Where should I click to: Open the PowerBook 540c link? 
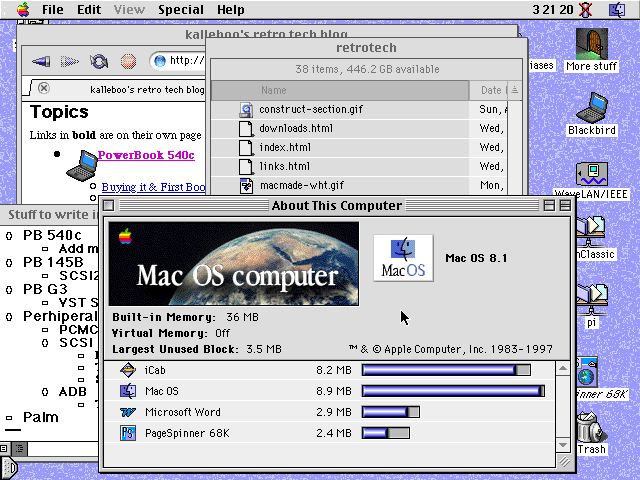pyautogui.click(x=146, y=155)
